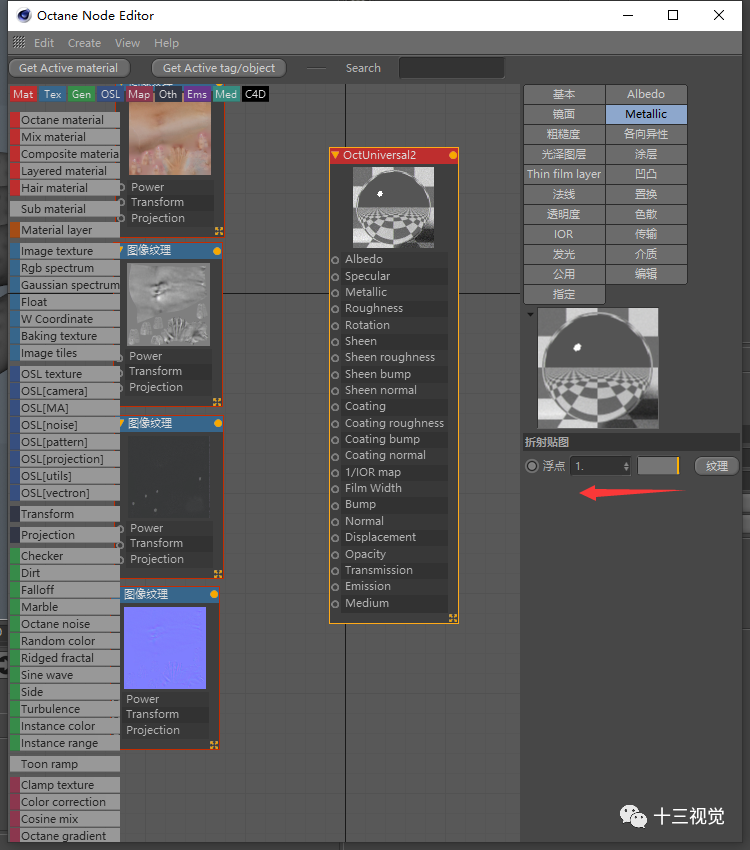
Task: Collapse the material preview disclosure arrow
Action: (x=530, y=314)
